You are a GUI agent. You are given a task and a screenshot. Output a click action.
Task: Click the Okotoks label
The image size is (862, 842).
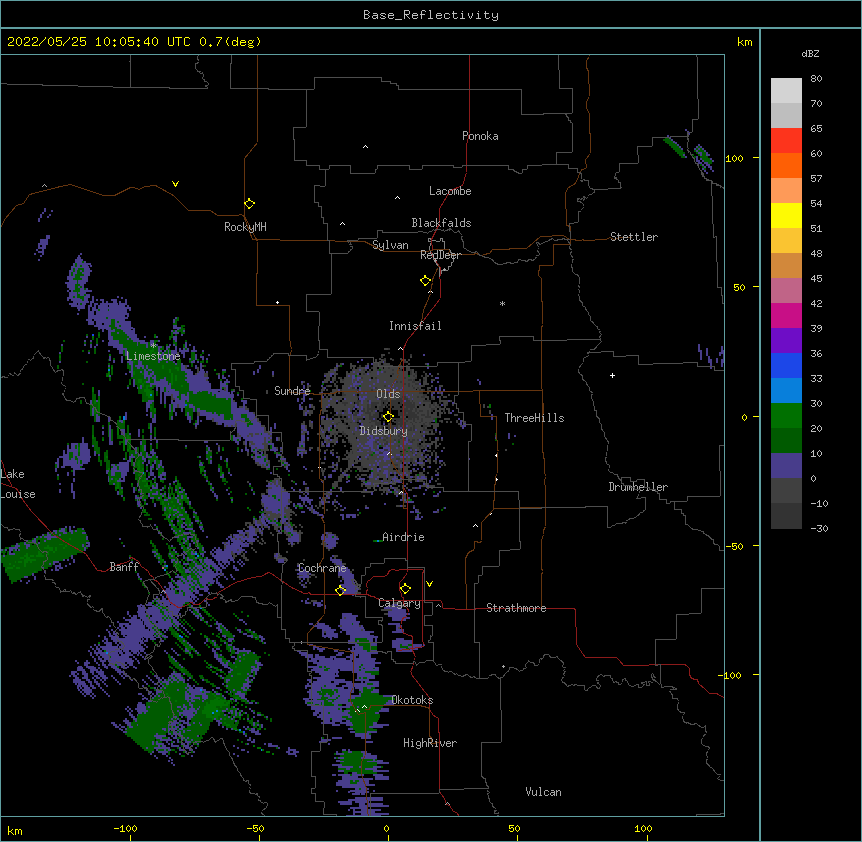(412, 700)
